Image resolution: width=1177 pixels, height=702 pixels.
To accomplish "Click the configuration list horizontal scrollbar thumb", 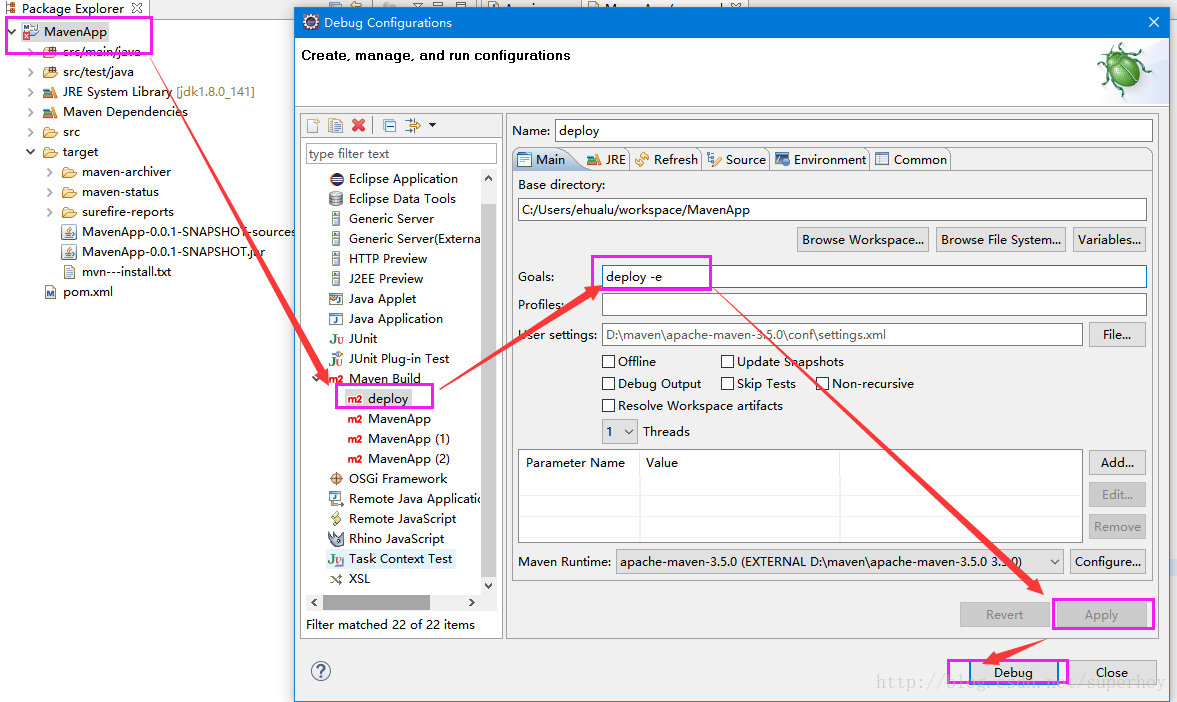I will point(376,602).
